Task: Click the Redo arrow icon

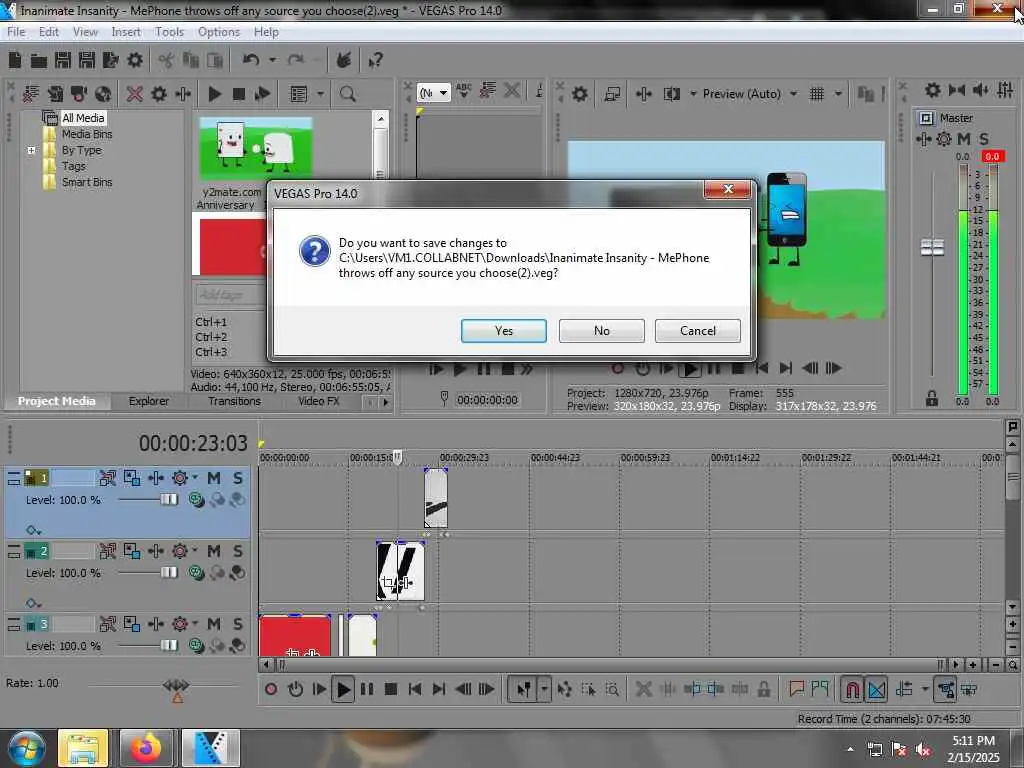Action: tap(296, 60)
